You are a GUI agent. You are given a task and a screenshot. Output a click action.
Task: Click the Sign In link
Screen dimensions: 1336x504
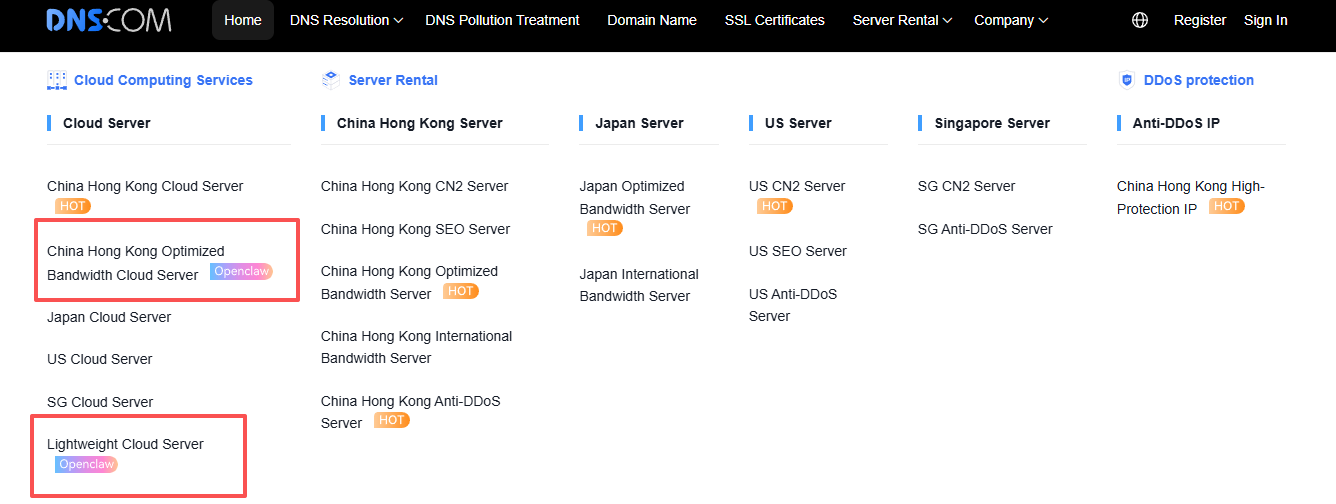1266,20
